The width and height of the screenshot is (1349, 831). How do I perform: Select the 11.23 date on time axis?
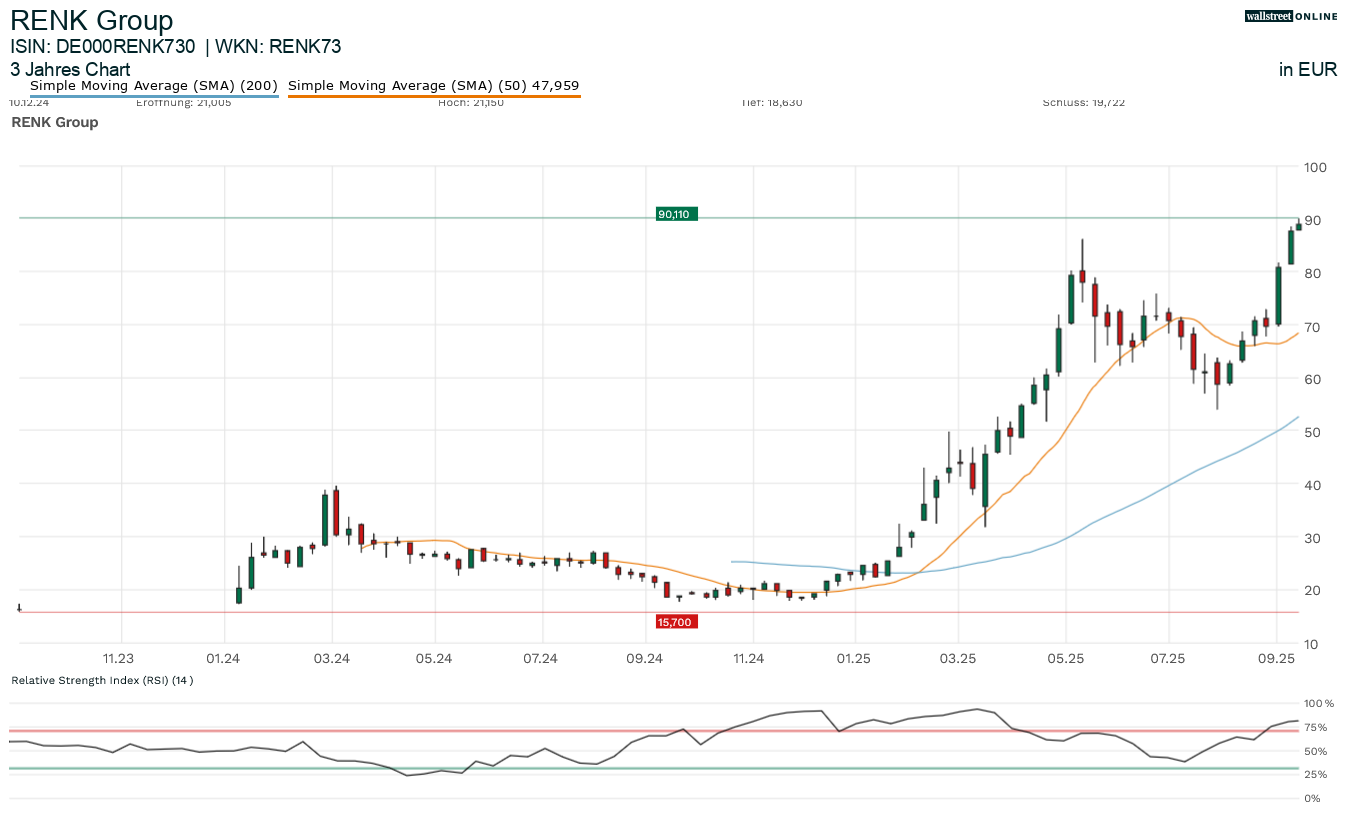click(119, 658)
